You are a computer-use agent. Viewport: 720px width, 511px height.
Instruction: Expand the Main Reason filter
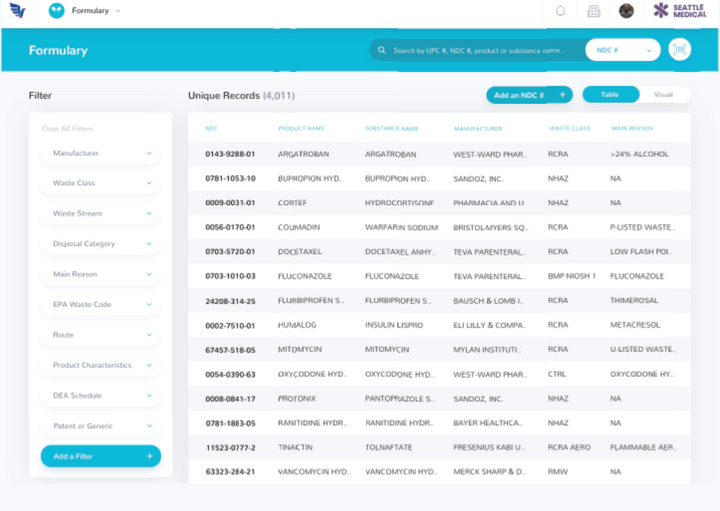coord(101,274)
